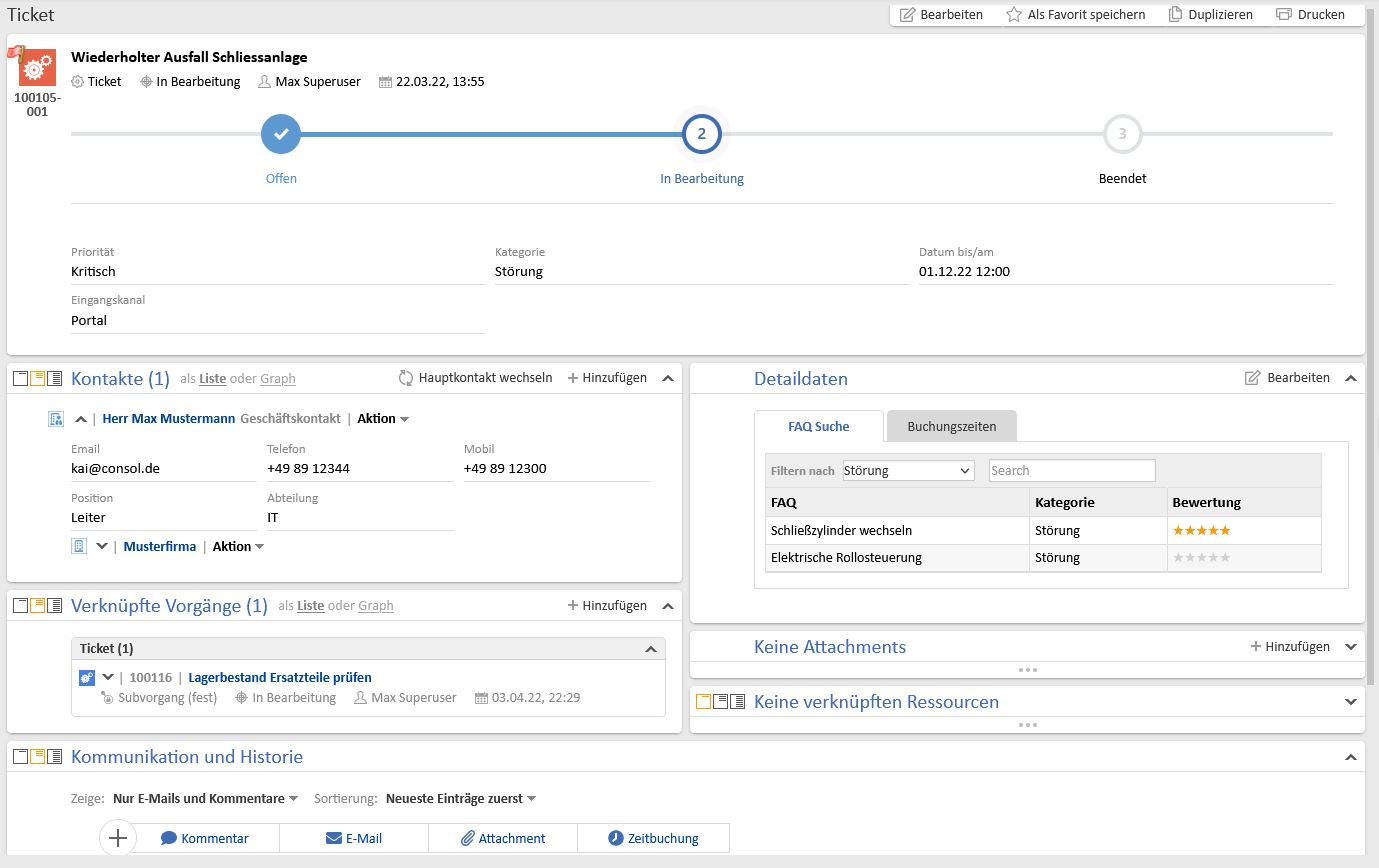Click the Hauptkontakt wechseln swap icon
This screenshot has height=868, width=1379.
405,377
